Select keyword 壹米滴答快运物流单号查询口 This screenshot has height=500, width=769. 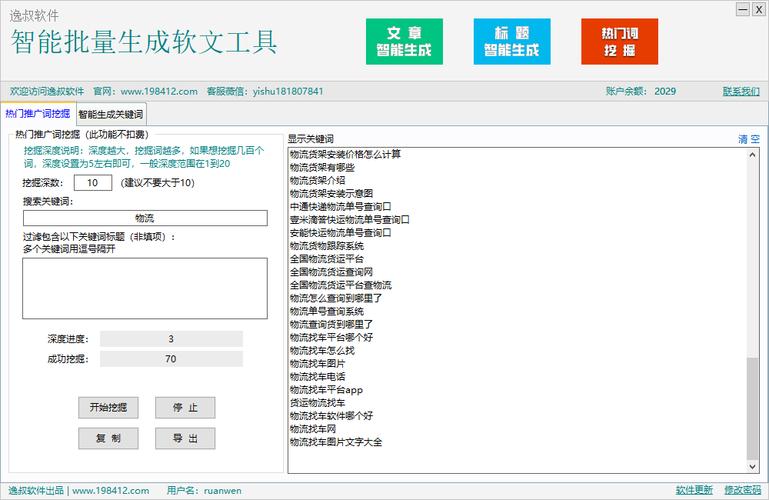349,220
